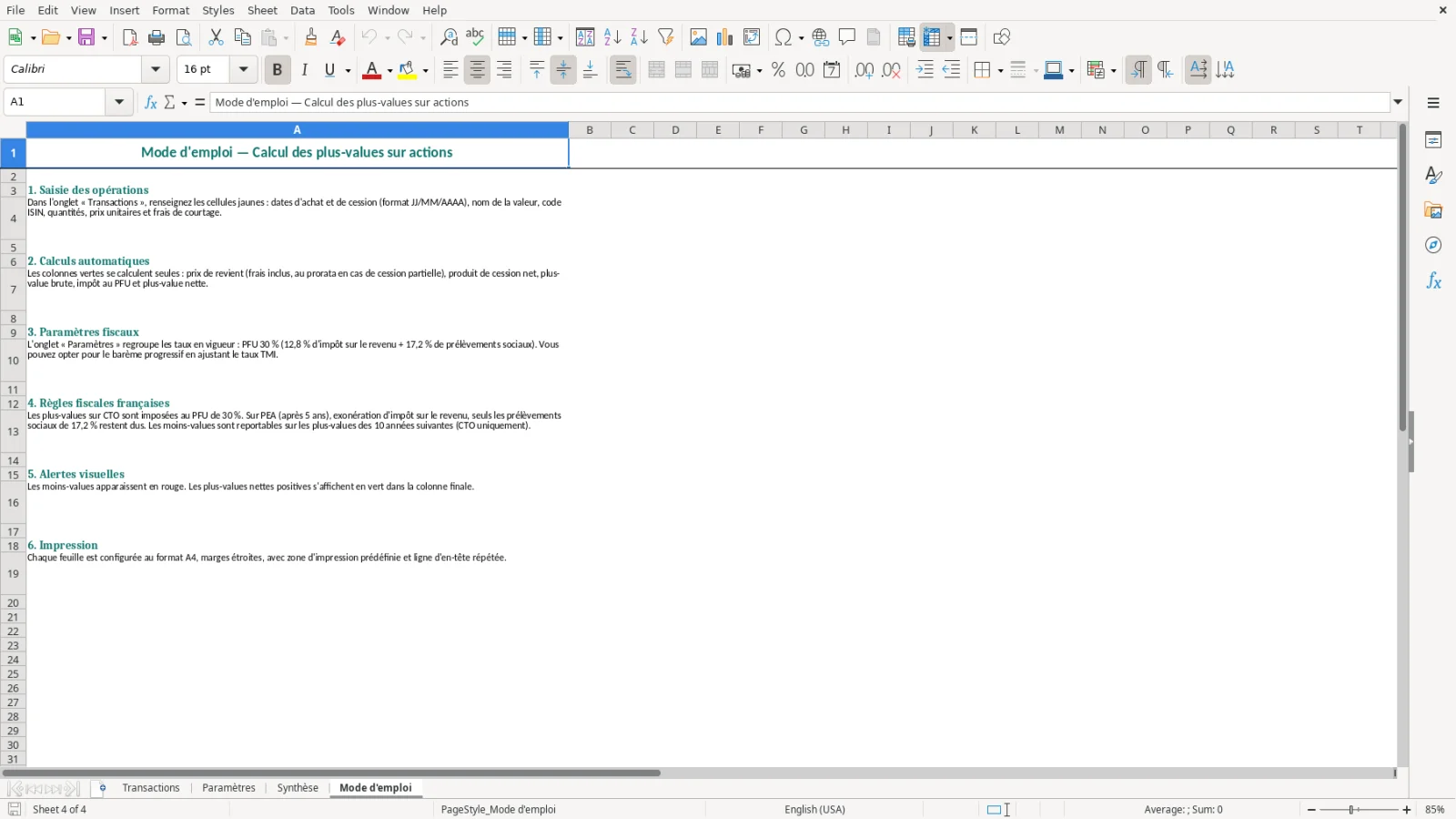
Task: Switch to Synthèse sheet tab
Action: point(298,788)
